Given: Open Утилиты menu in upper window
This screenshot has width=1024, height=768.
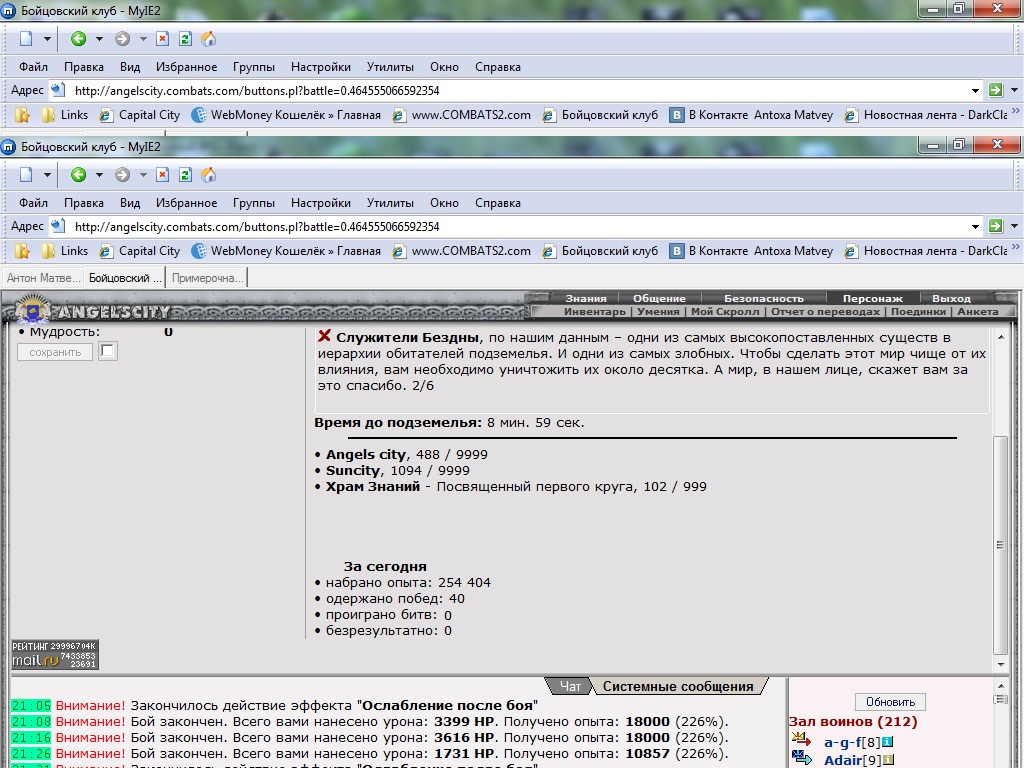Looking at the screenshot, I should pos(390,67).
